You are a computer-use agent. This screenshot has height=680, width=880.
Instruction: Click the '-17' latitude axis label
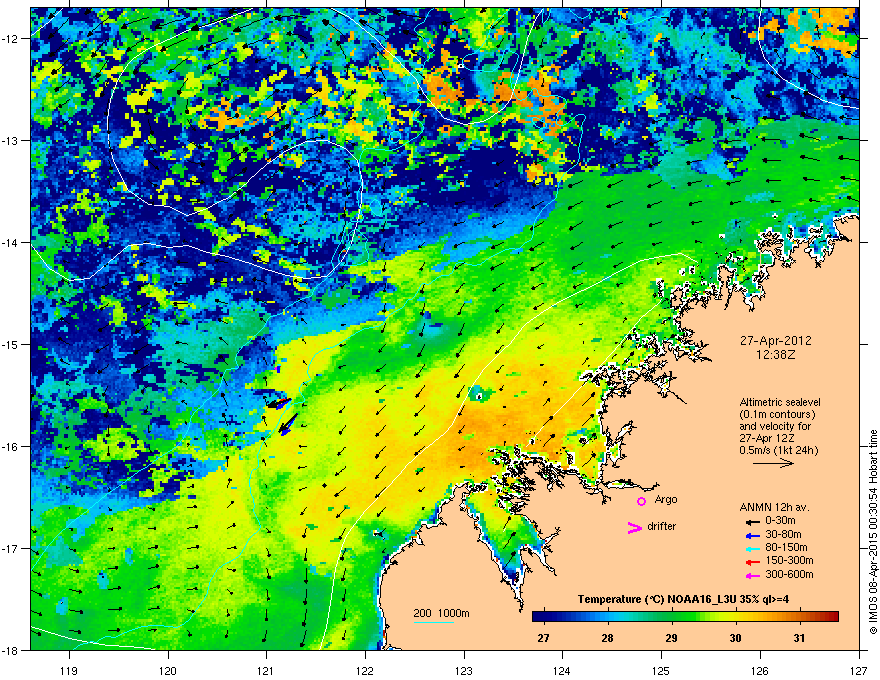click(x=10, y=548)
